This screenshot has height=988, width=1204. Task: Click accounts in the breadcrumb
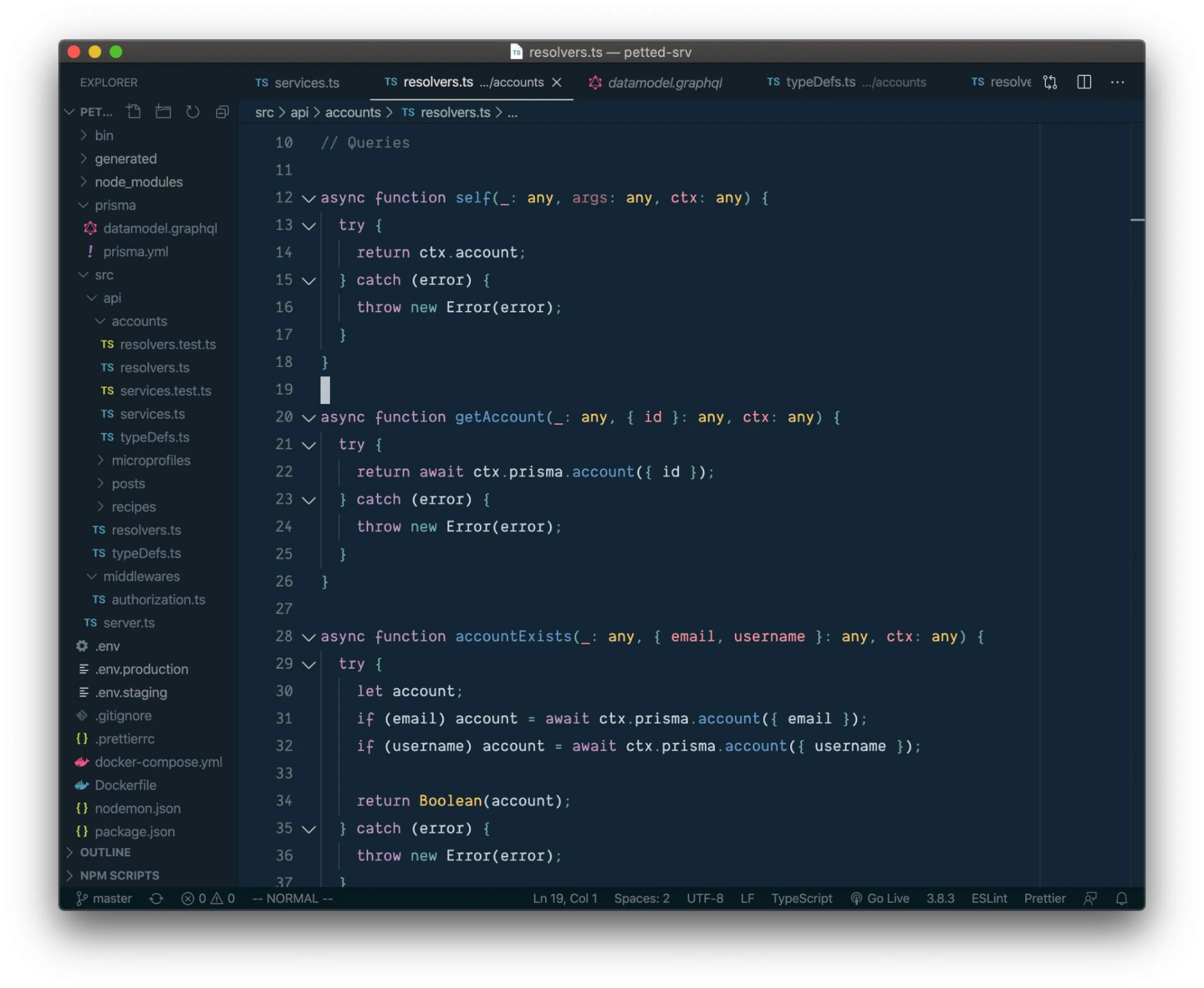pos(352,112)
